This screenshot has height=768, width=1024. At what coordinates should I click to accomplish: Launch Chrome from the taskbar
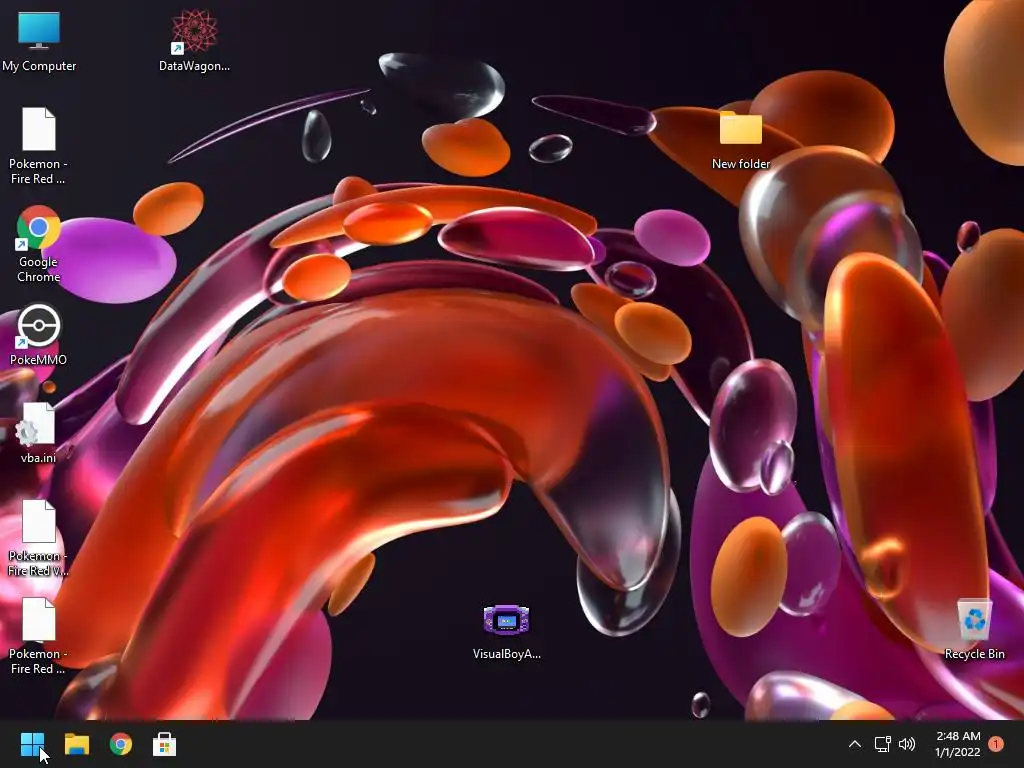point(121,744)
